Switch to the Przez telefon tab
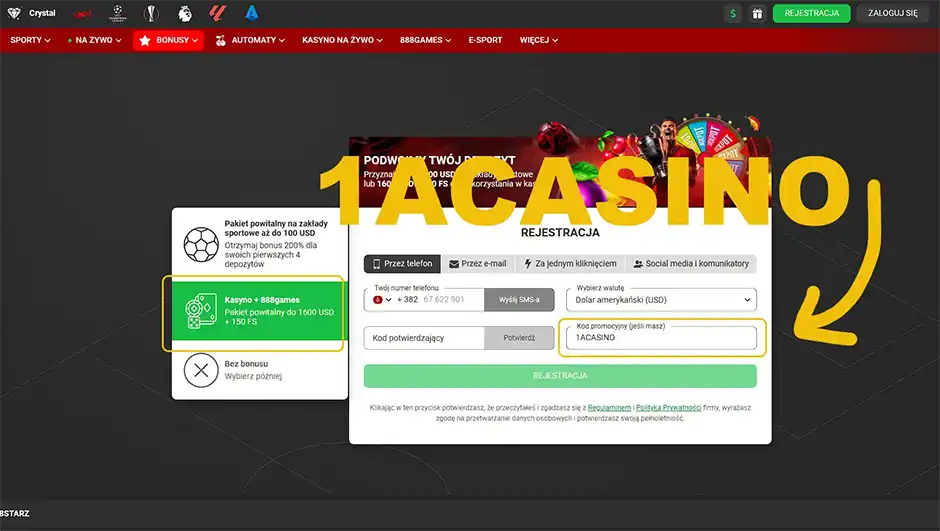 pos(402,264)
